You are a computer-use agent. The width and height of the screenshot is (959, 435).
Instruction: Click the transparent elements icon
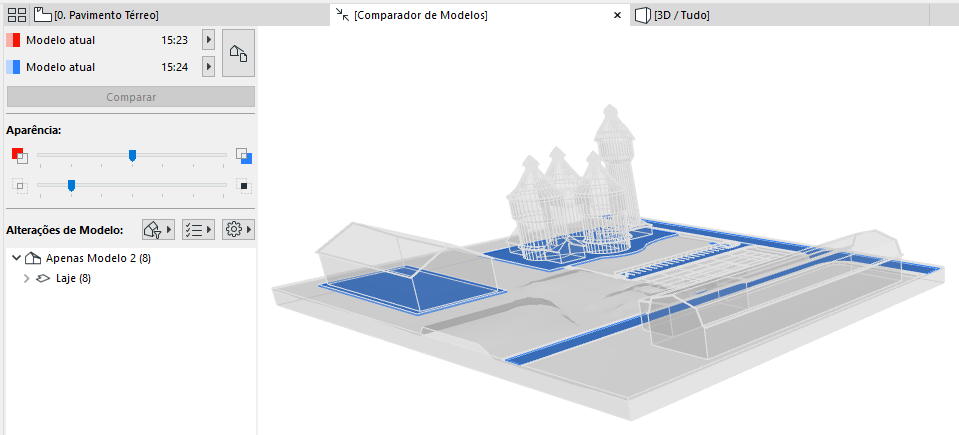pyautogui.click(x=20, y=185)
